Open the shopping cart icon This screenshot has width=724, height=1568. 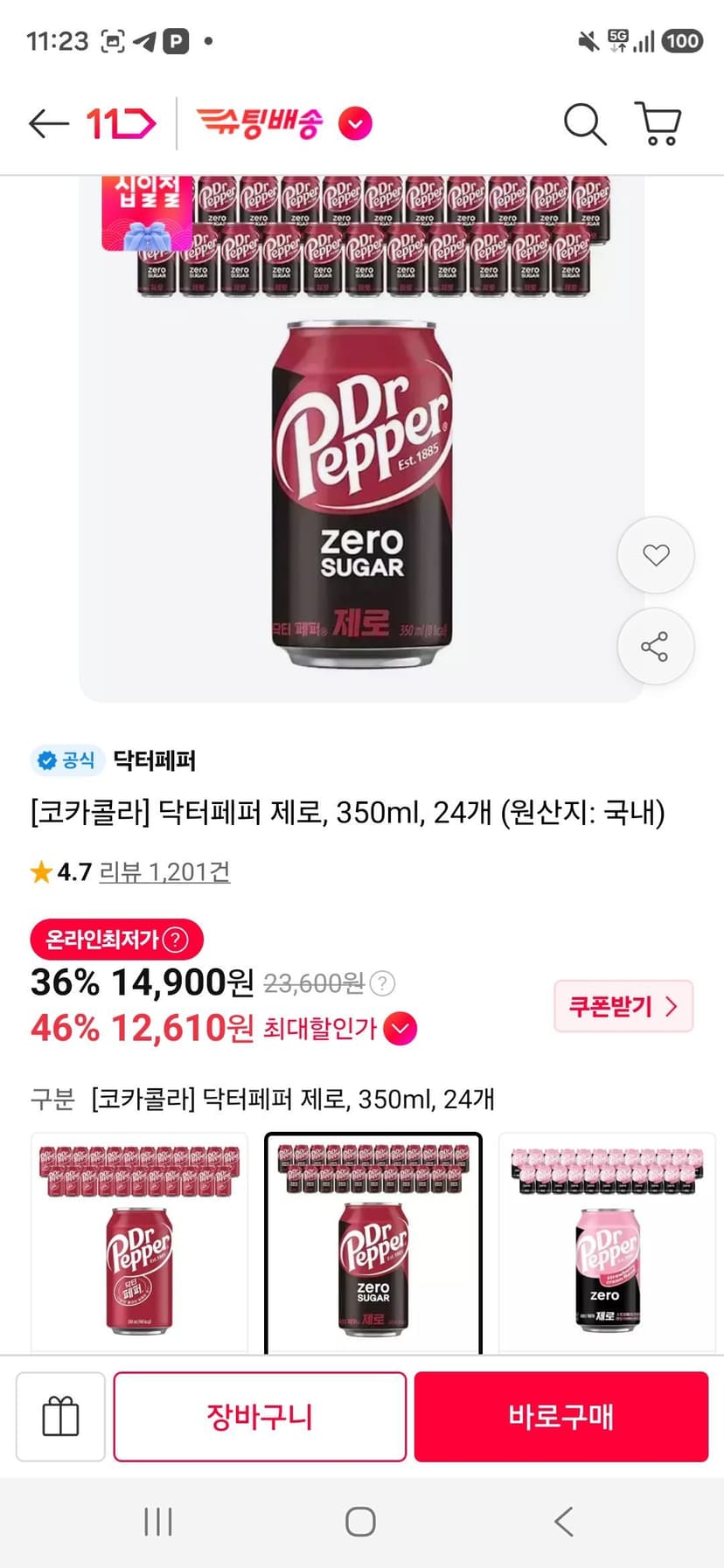pos(658,124)
